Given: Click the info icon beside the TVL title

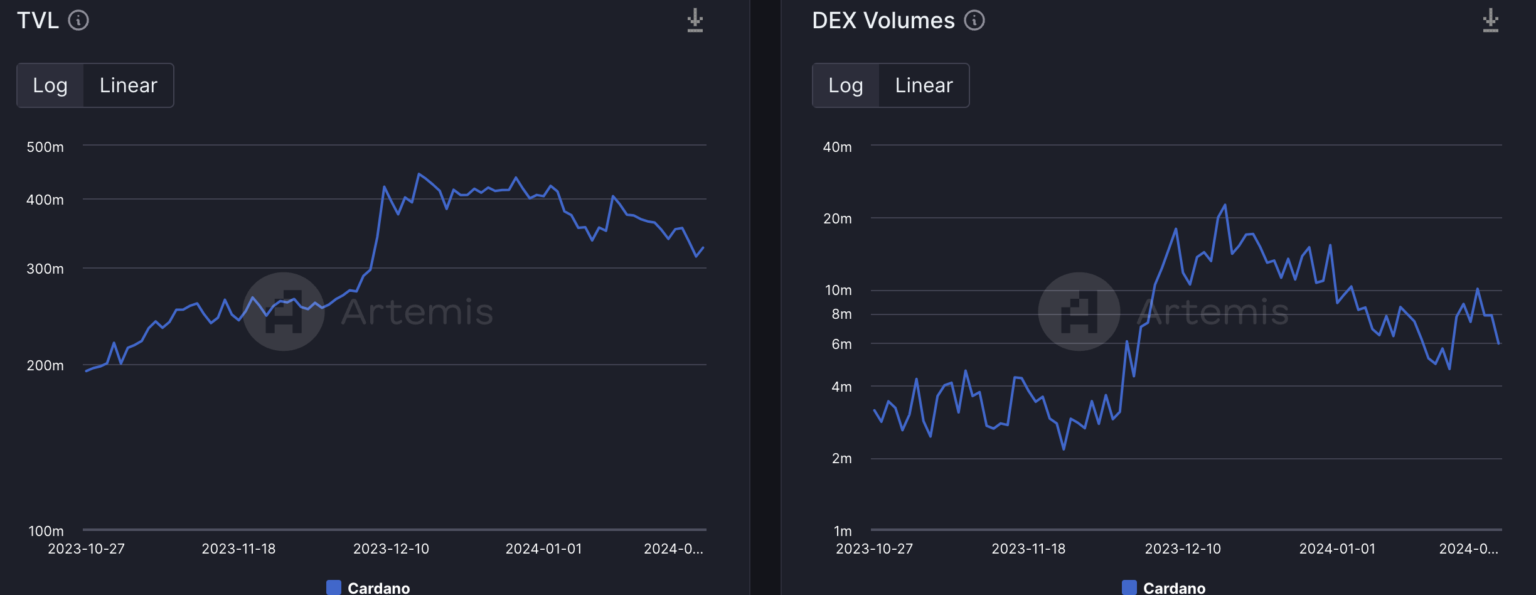Looking at the screenshot, I should 79,20.
